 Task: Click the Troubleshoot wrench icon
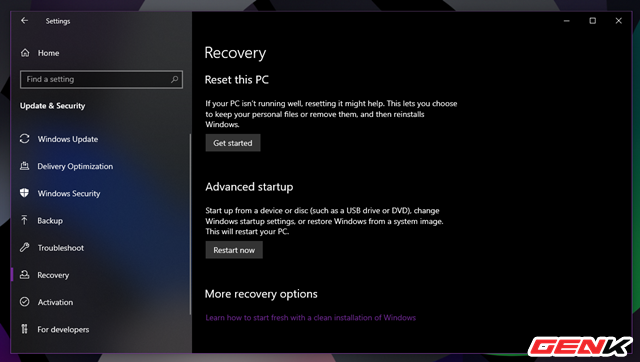(x=24, y=247)
